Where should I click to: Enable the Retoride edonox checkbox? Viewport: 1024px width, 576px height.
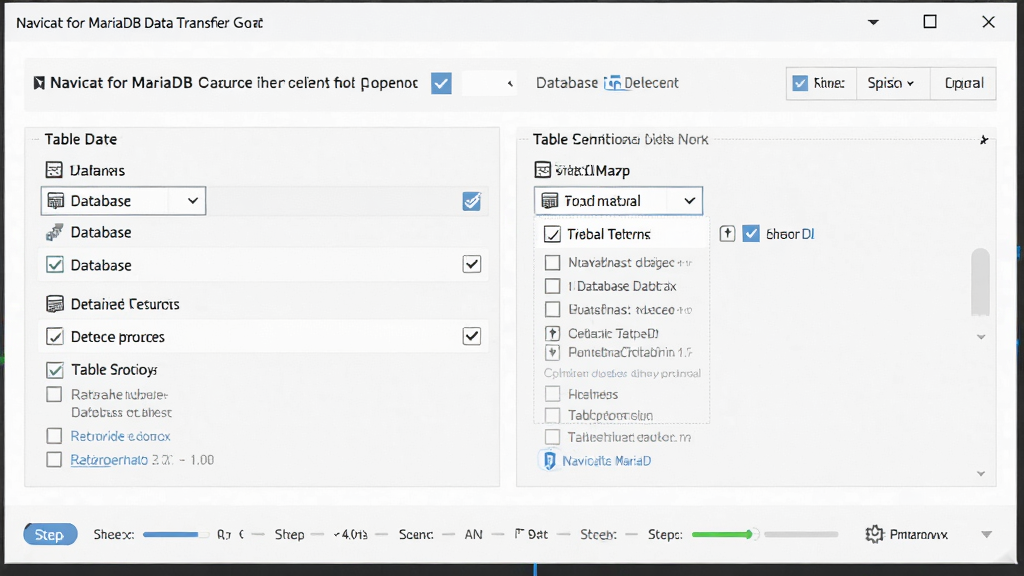coord(54,436)
